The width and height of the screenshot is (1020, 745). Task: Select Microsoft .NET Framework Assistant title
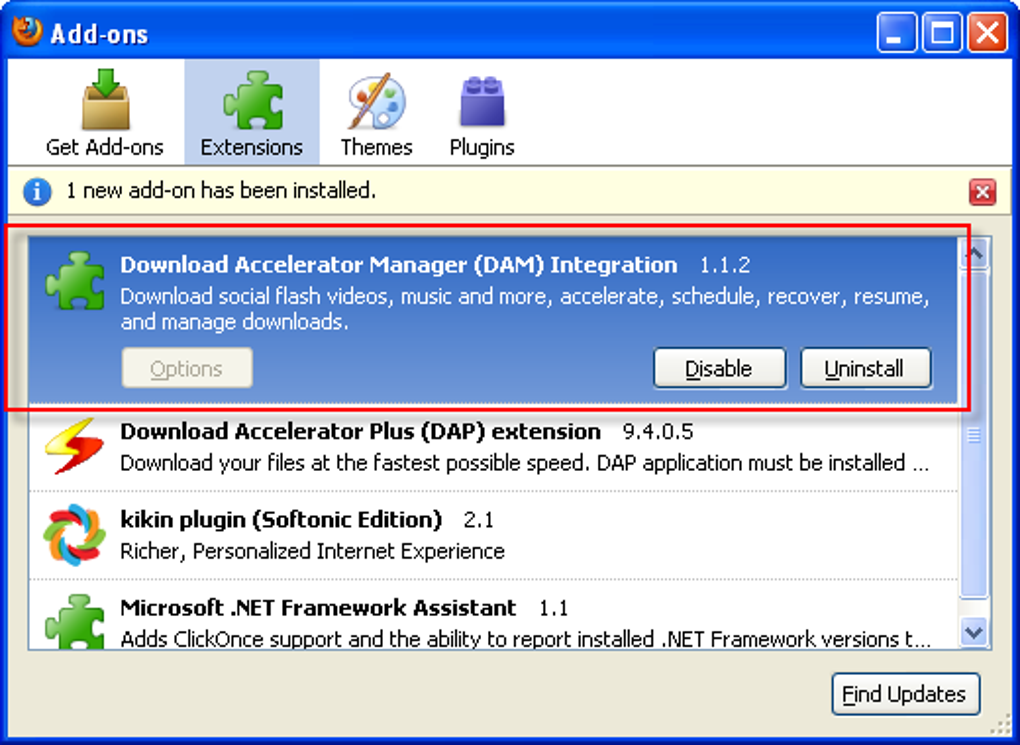point(318,608)
